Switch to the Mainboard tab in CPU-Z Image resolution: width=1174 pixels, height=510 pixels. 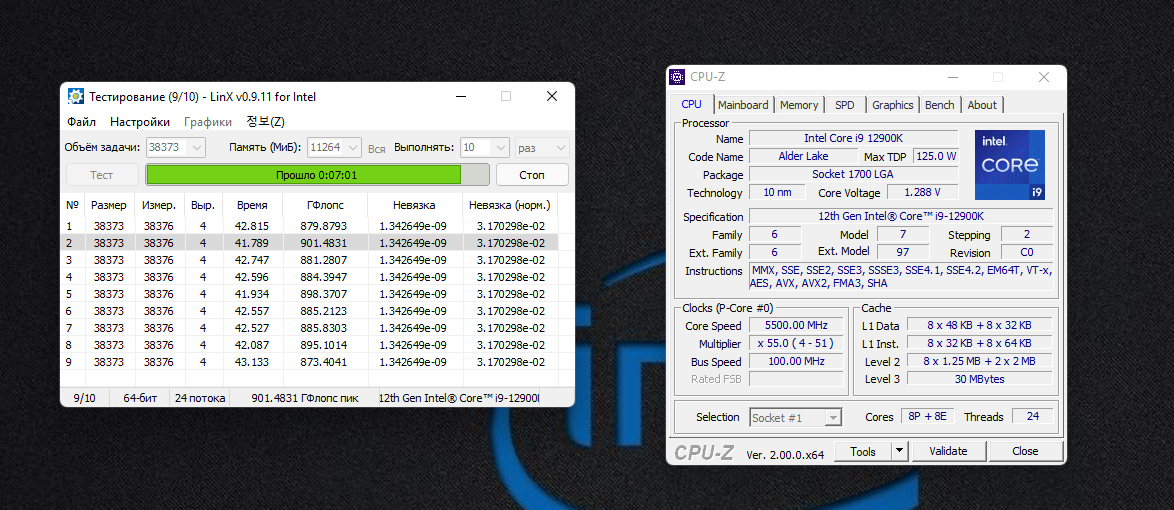click(x=743, y=105)
